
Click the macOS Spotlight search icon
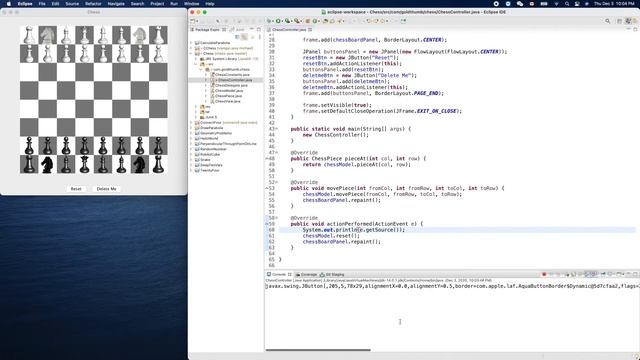pyautogui.click(x=567, y=4)
